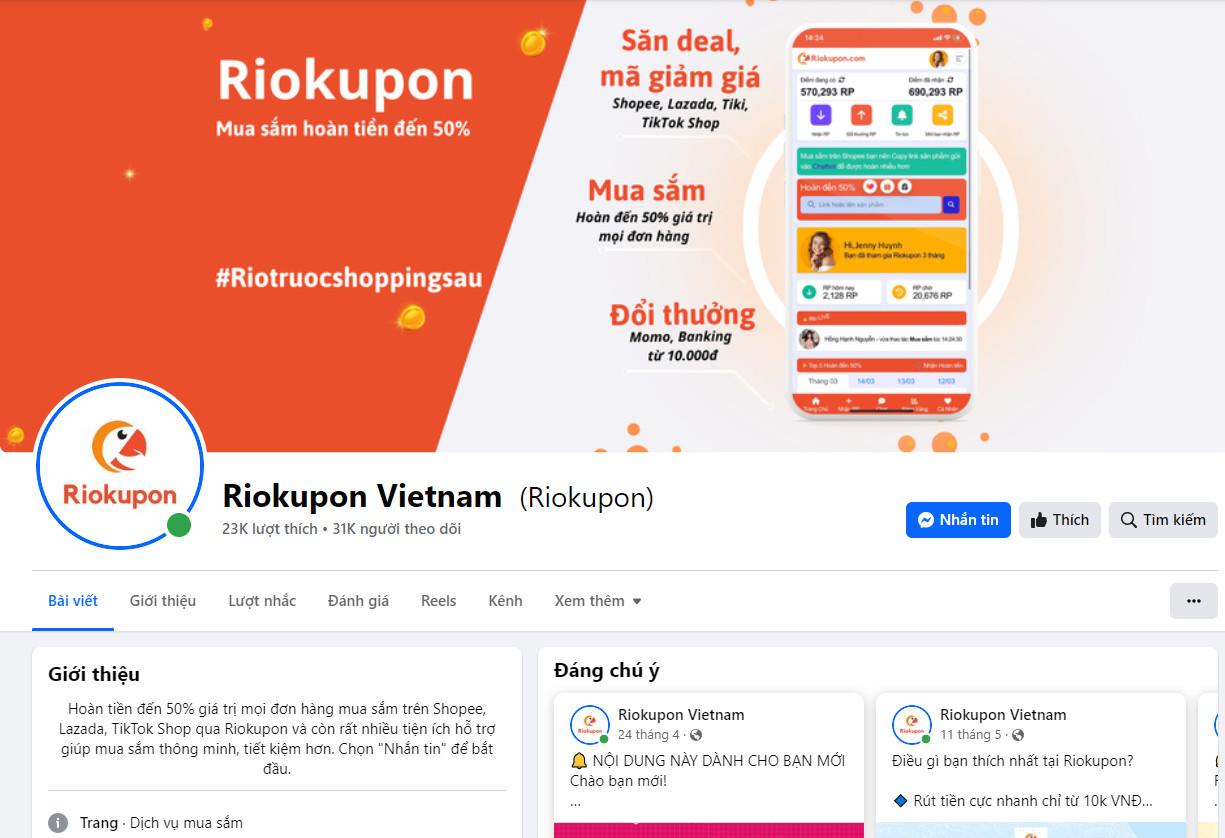Click the Messenger icon in Nhắn tin button
This screenshot has width=1225, height=838.
tap(926, 520)
